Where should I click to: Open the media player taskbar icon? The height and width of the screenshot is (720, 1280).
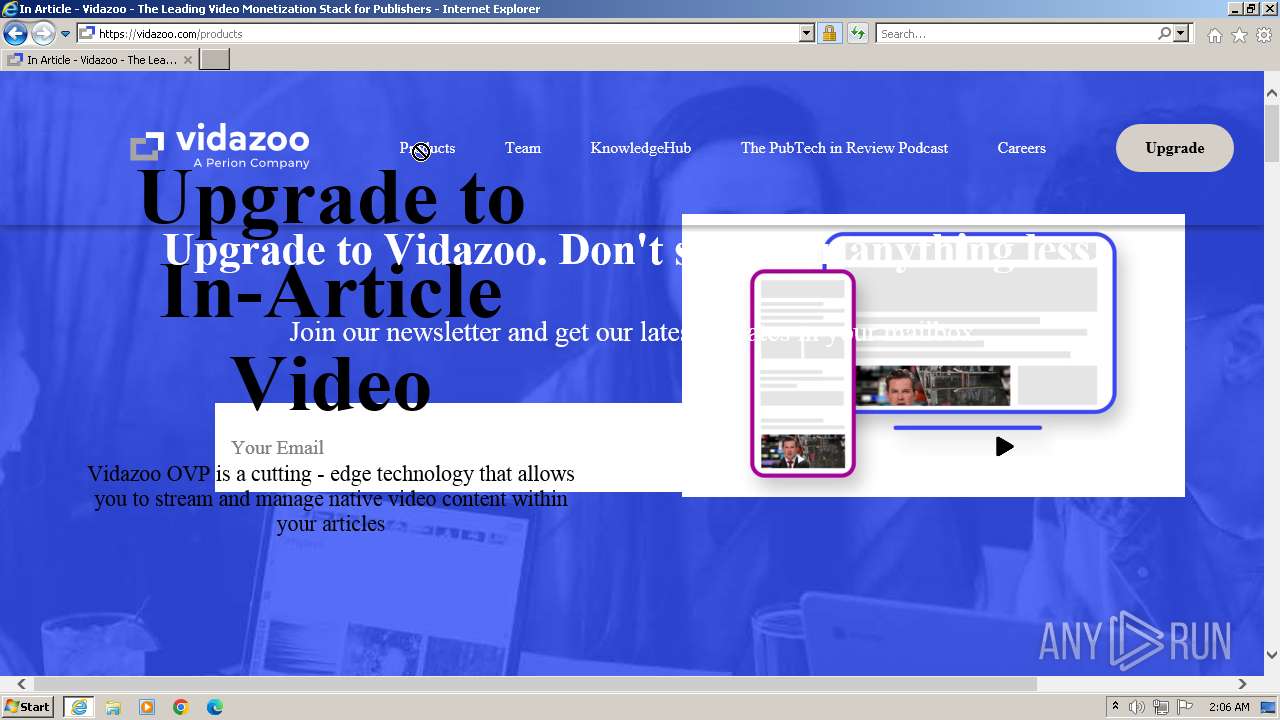pos(147,707)
